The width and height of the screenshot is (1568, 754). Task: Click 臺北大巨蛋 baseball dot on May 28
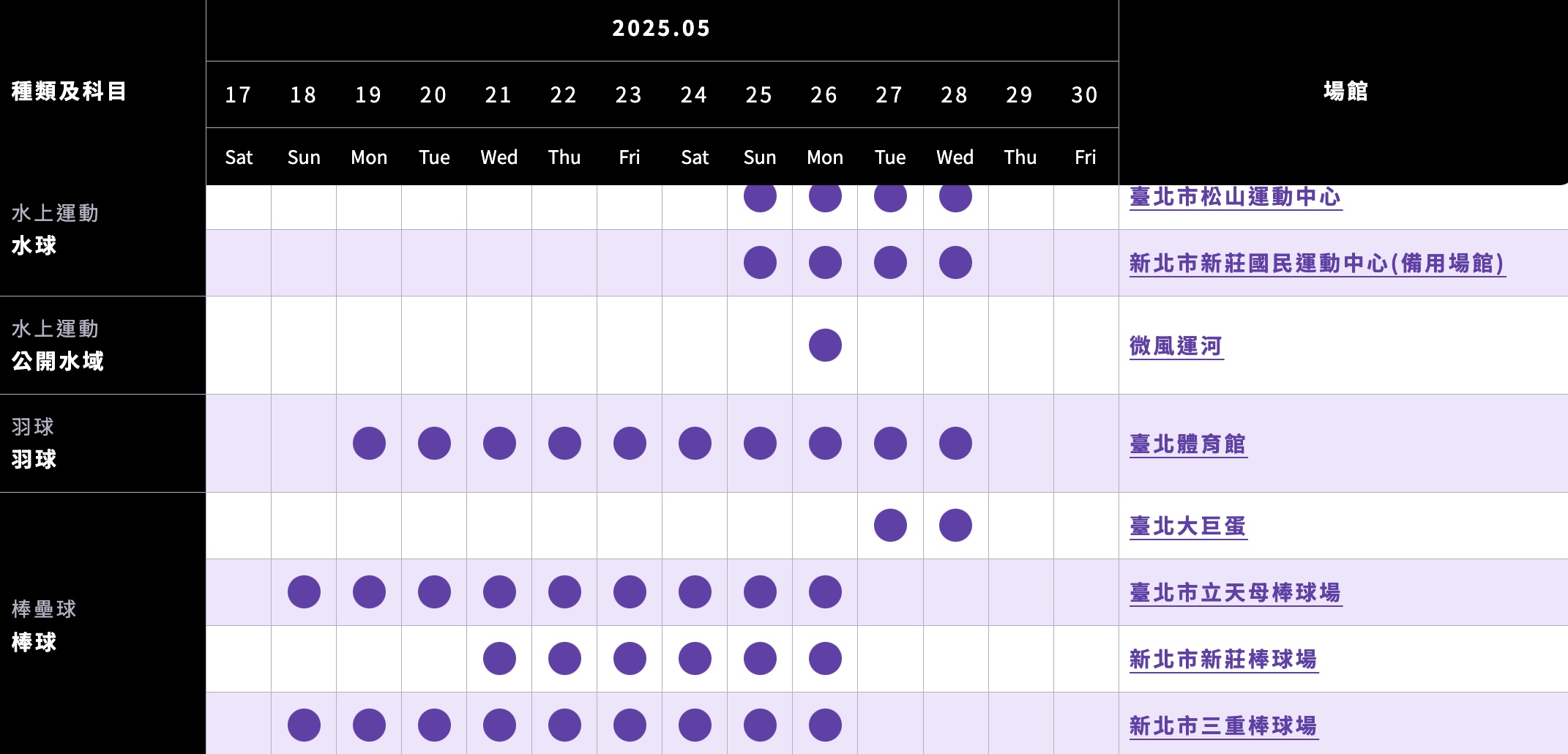coord(955,525)
